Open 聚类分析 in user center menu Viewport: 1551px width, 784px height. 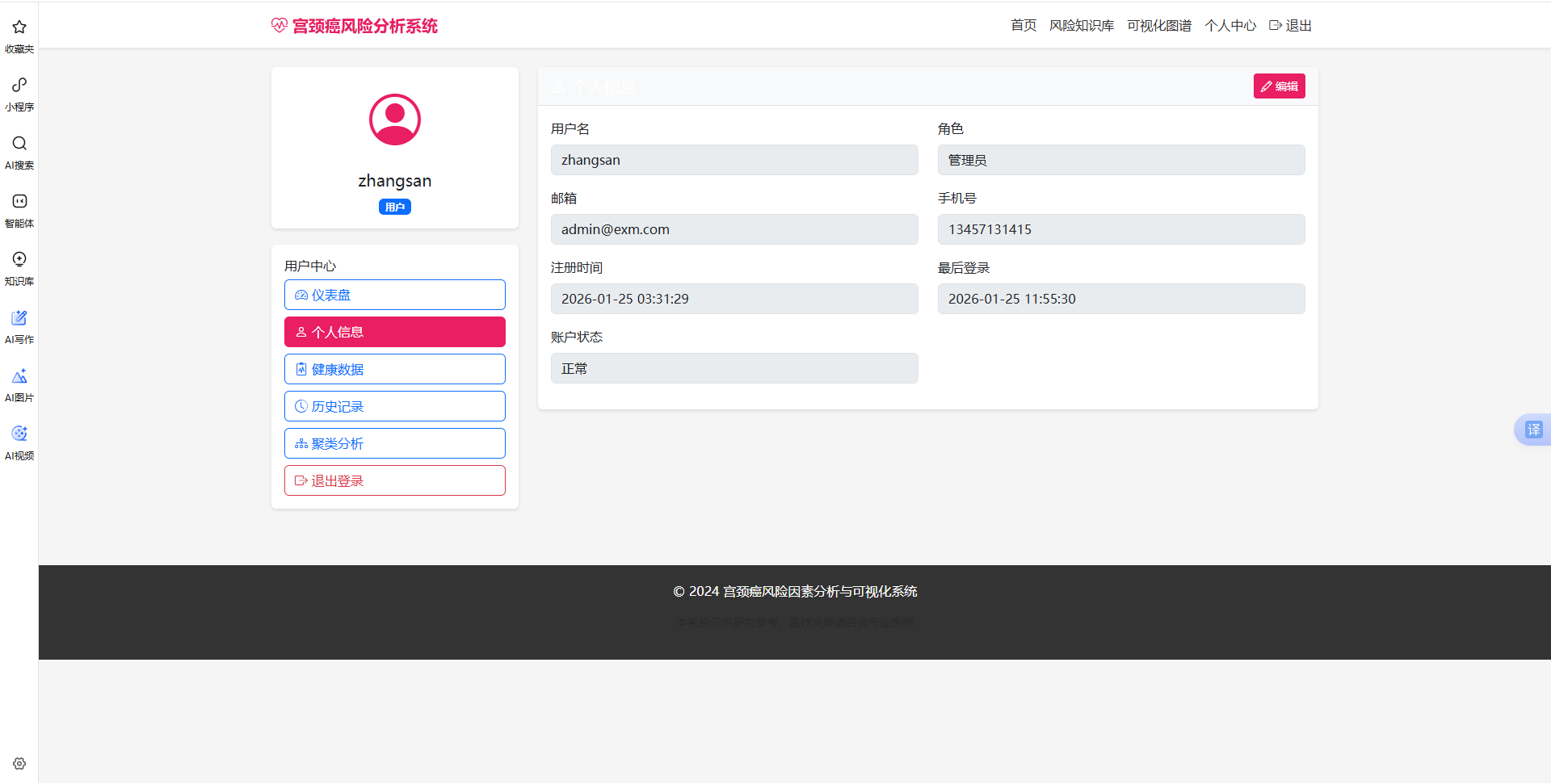tap(395, 443)
